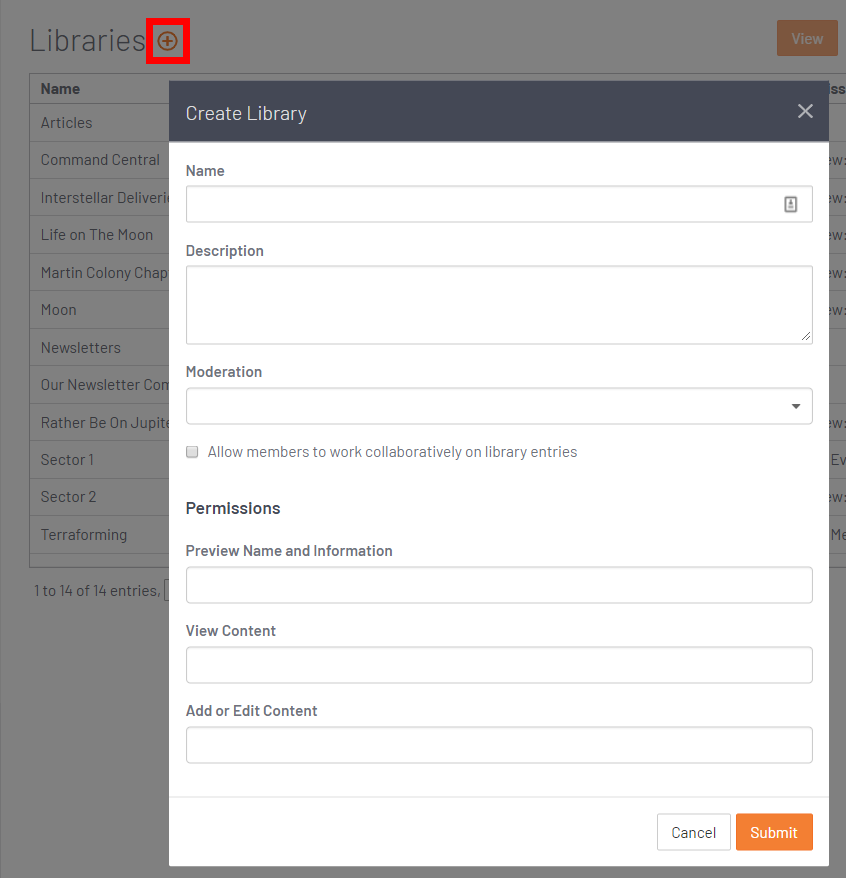Viewport: 846px width, 878px height.
Task: Focus the Description text area
Action: point(498,305)
